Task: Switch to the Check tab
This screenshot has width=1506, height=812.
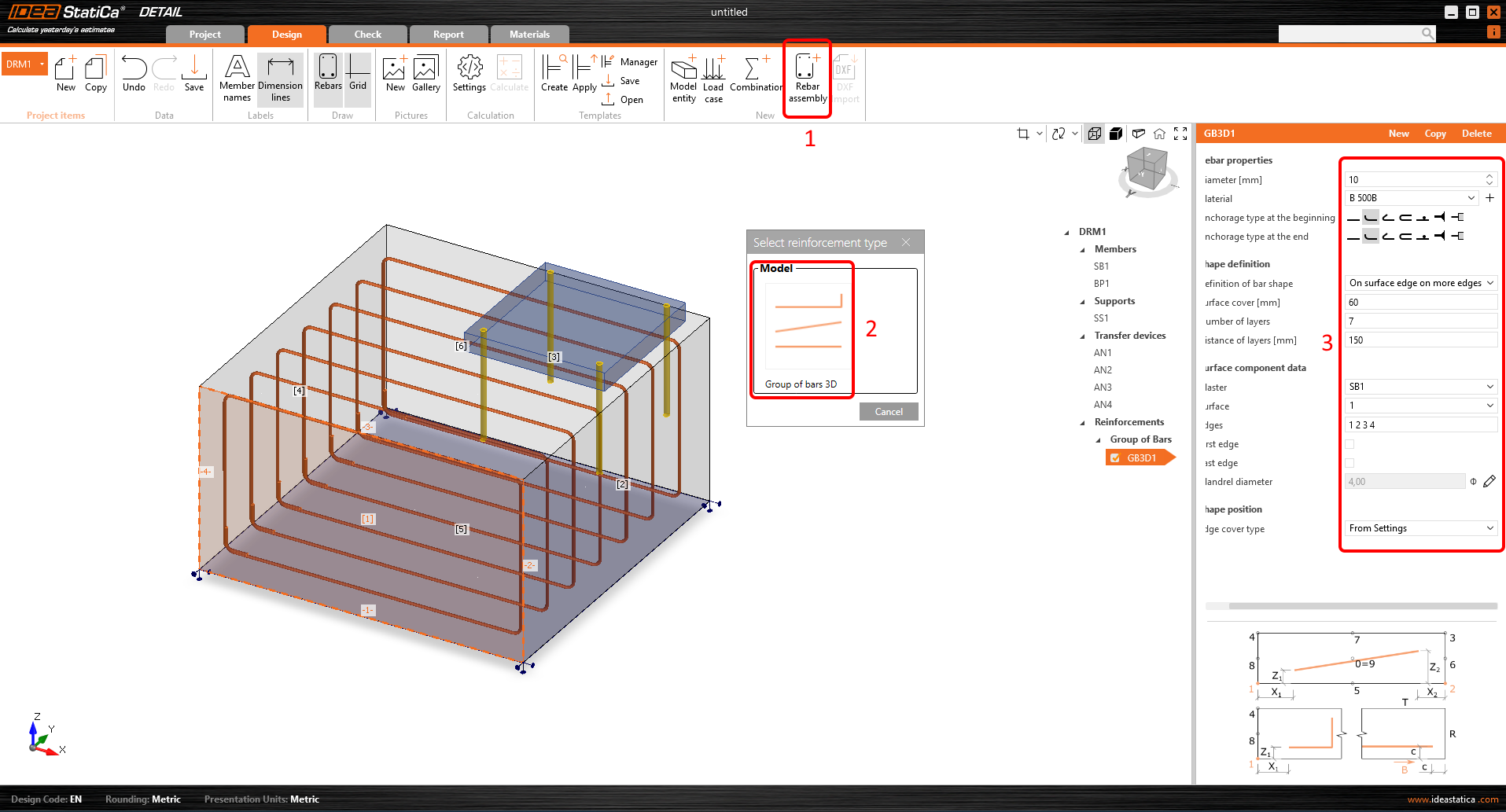Action: 367,34
